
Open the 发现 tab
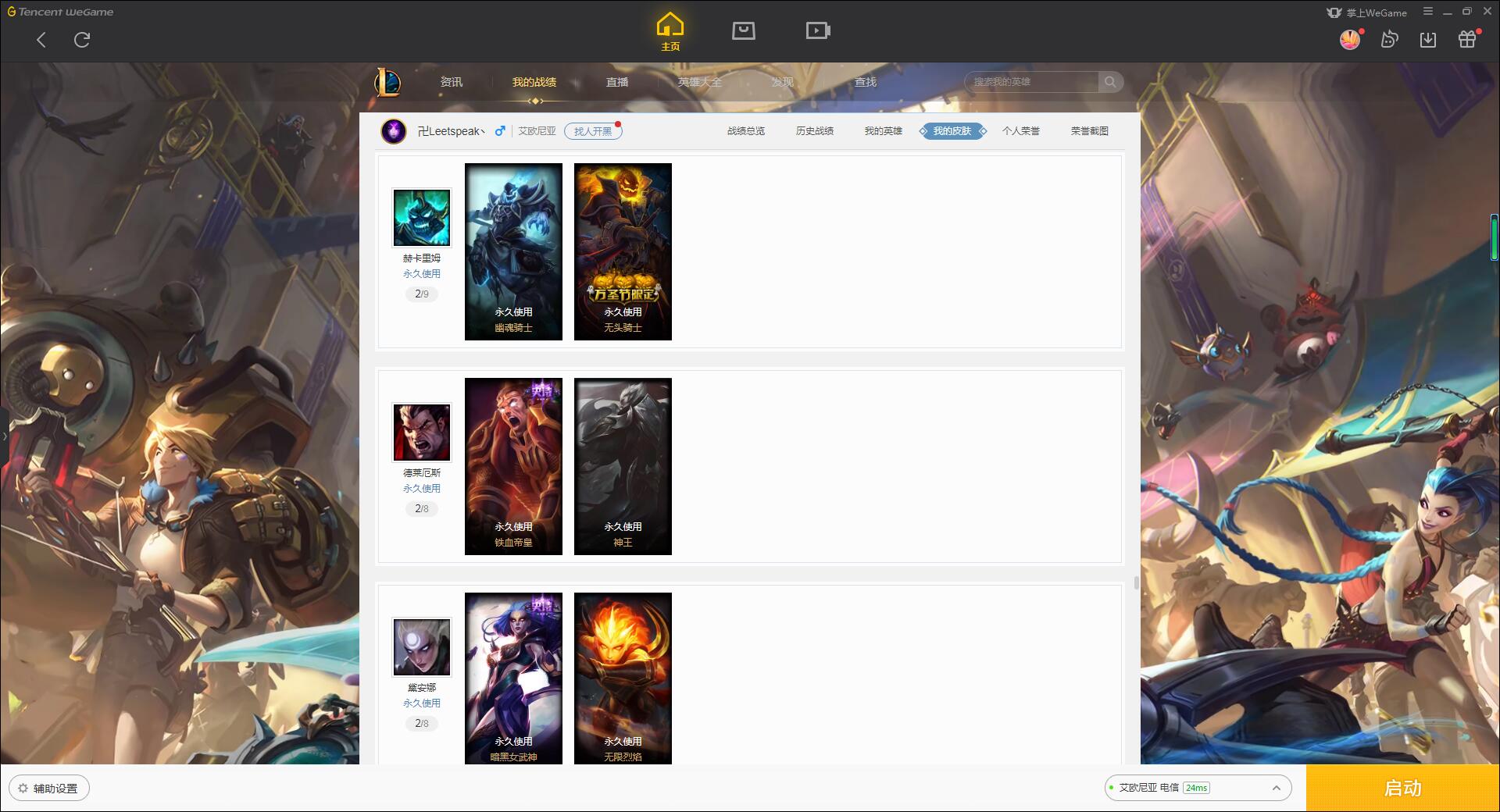tap(783, 82)
